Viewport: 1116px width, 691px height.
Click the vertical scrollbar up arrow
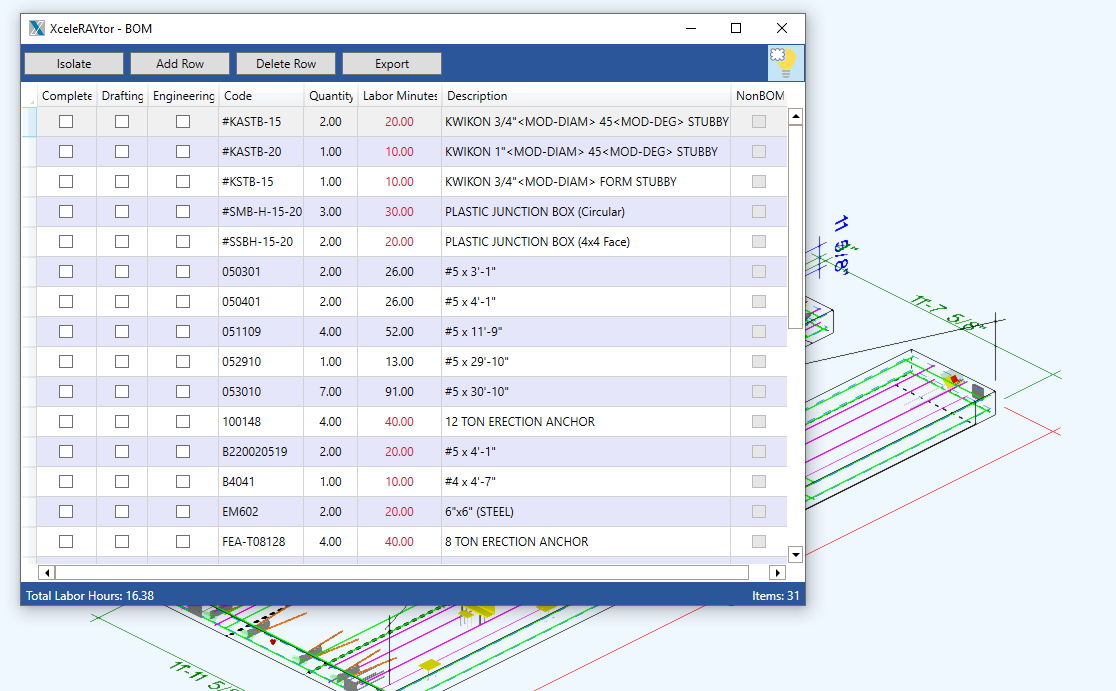click(796, 116)
